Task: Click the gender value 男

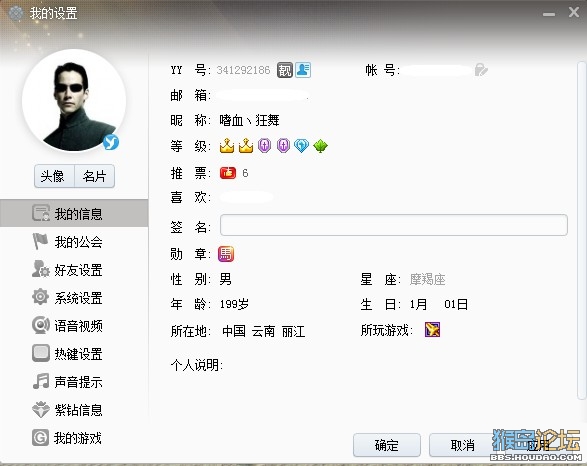Action: pos(226,279)
